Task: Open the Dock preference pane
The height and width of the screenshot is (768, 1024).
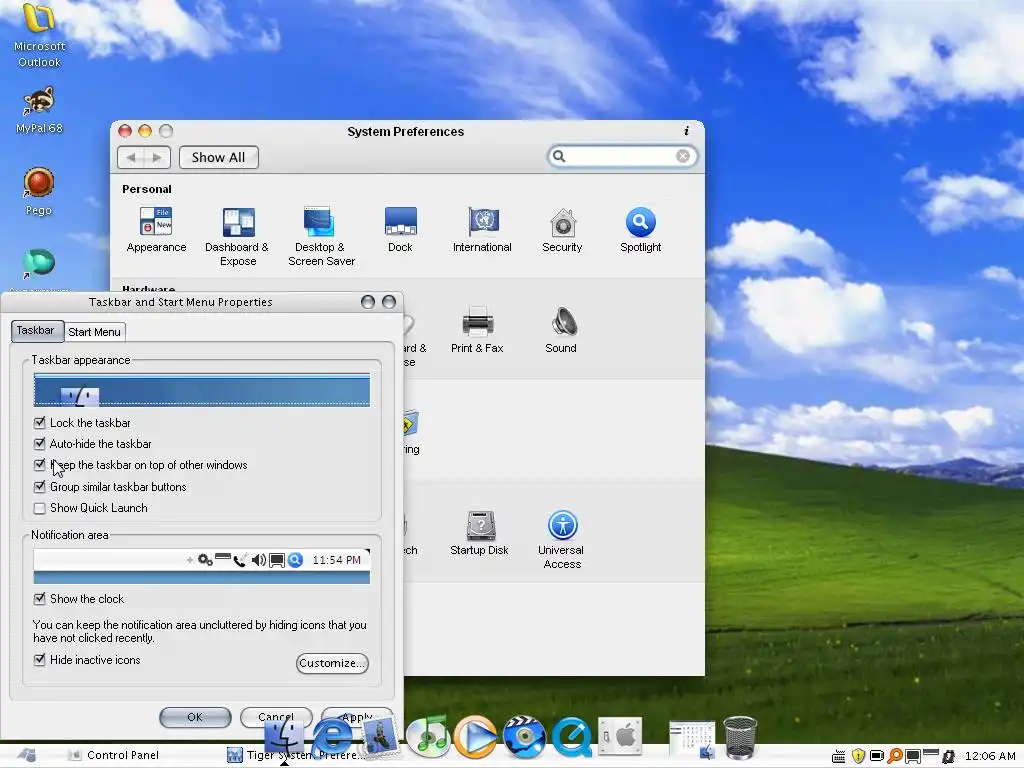Action: click(x=400, y=229)
